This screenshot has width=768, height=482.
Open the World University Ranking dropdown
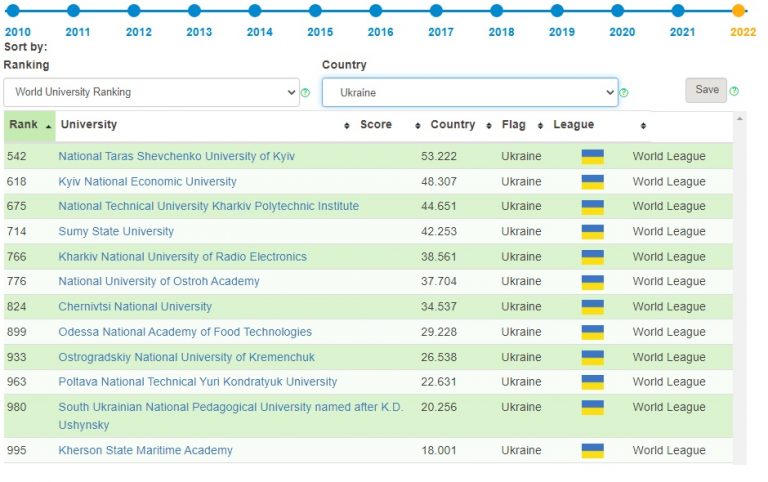coord(151,92)
